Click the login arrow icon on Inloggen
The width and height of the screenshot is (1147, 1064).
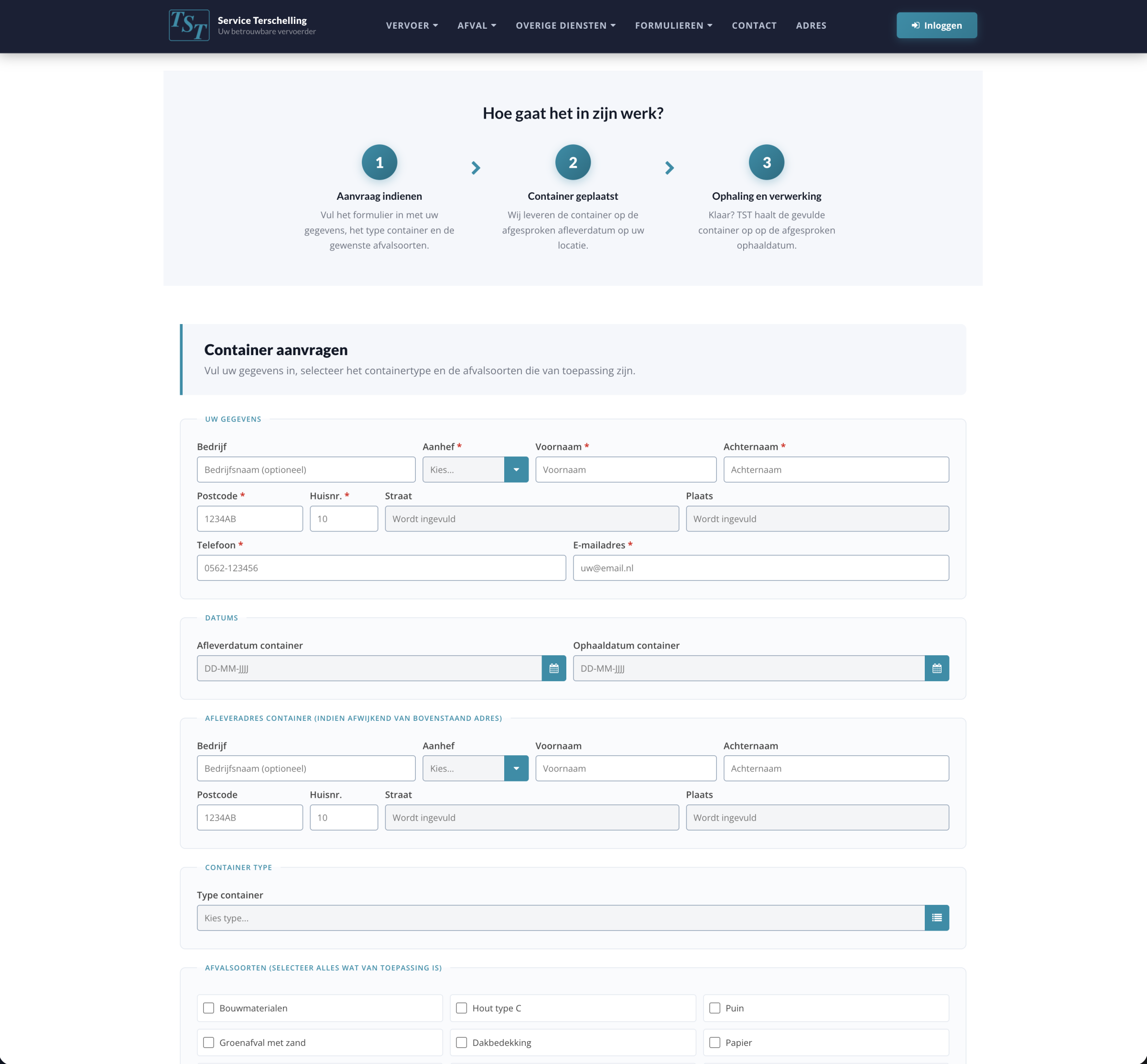[x=916, y=25]
